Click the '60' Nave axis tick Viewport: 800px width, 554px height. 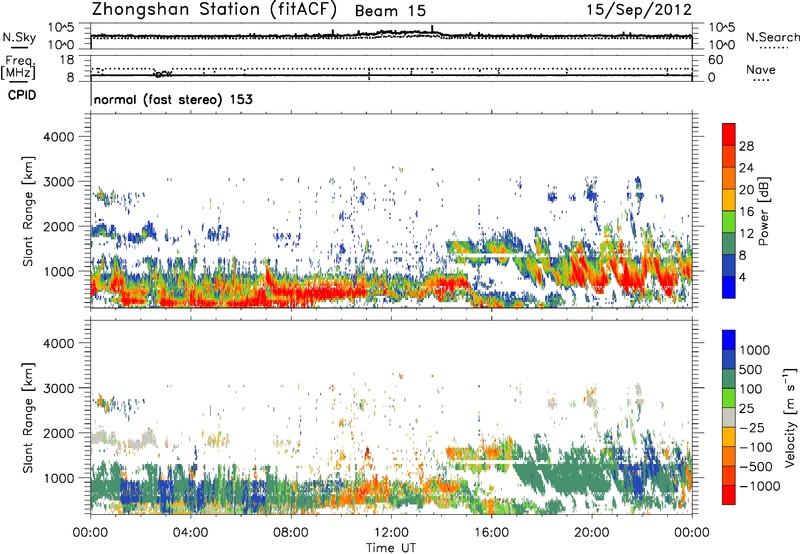tap(715, 60)
